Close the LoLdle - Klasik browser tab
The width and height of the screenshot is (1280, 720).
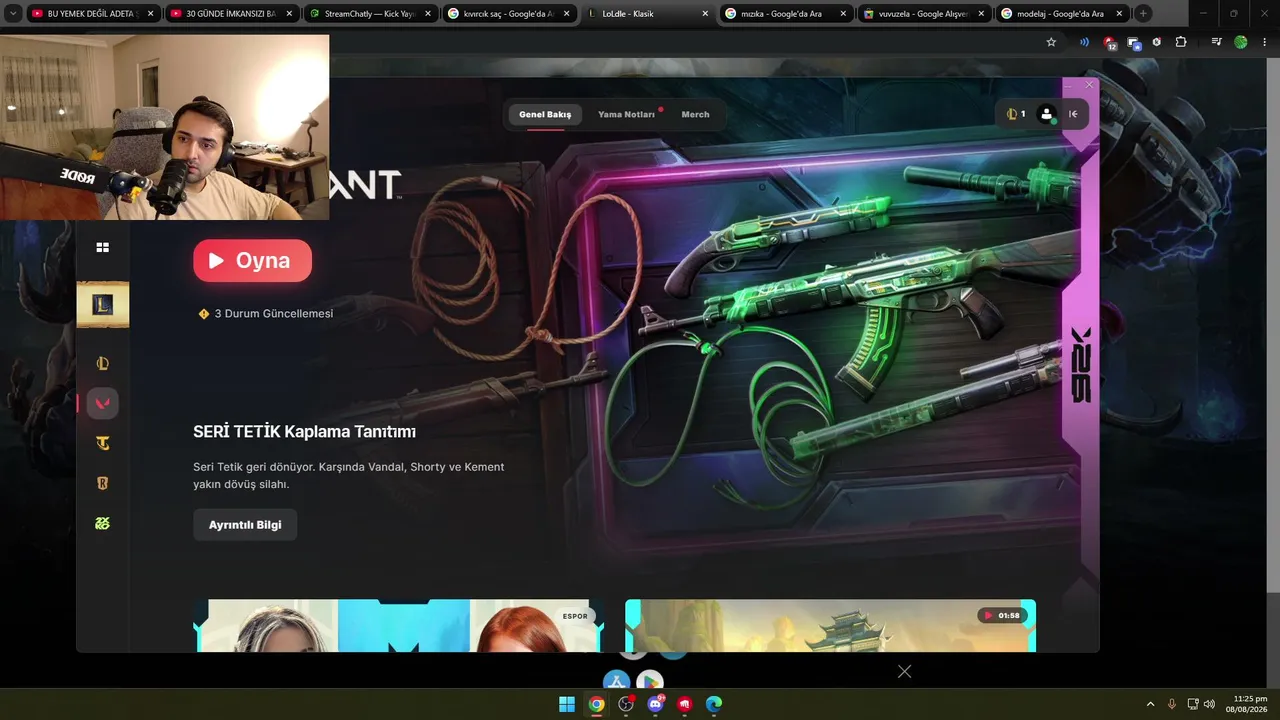pyautogui.click(x=704, y=14)
